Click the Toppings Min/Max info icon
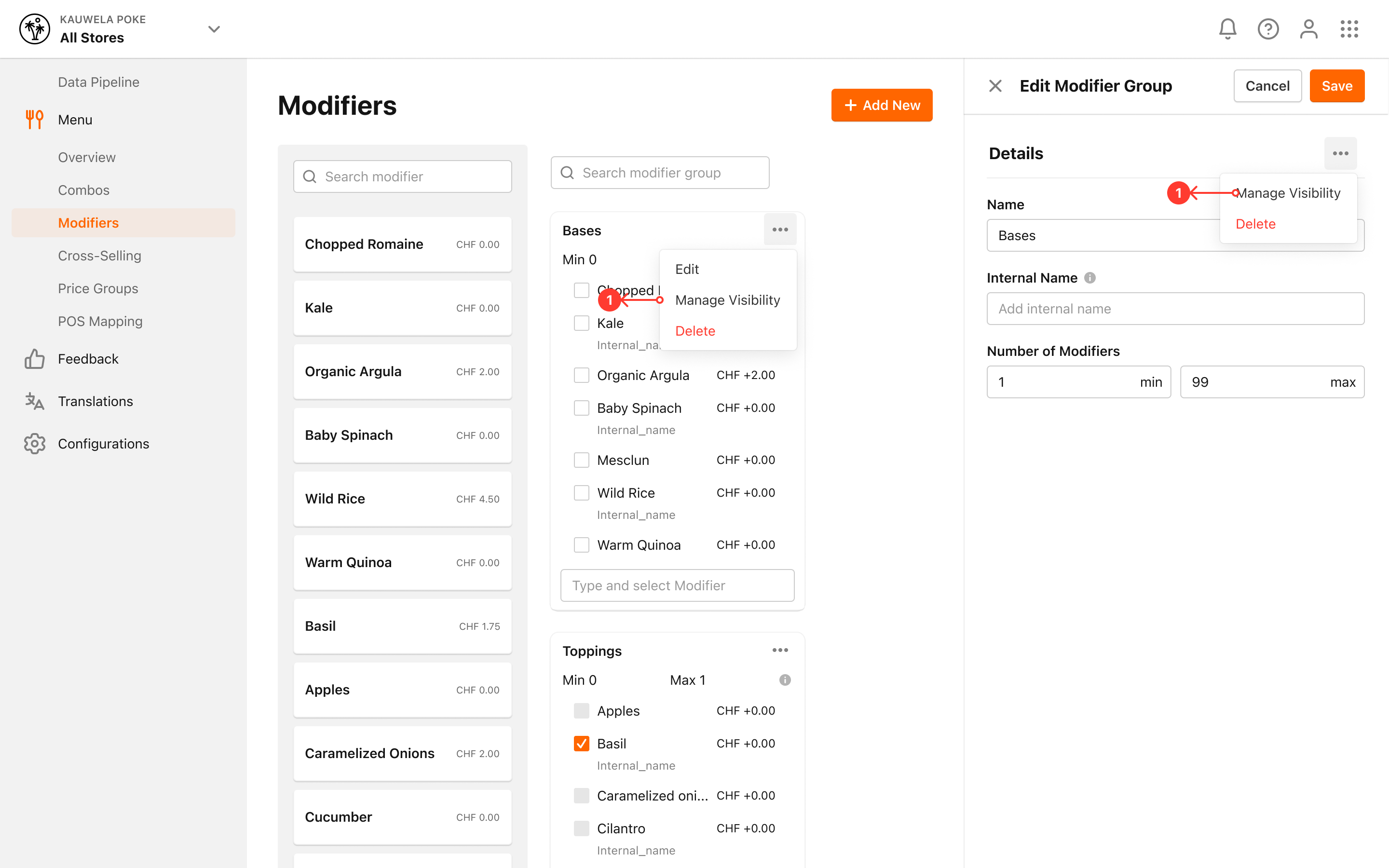The image size is (1389, 868). click(785, 680)
